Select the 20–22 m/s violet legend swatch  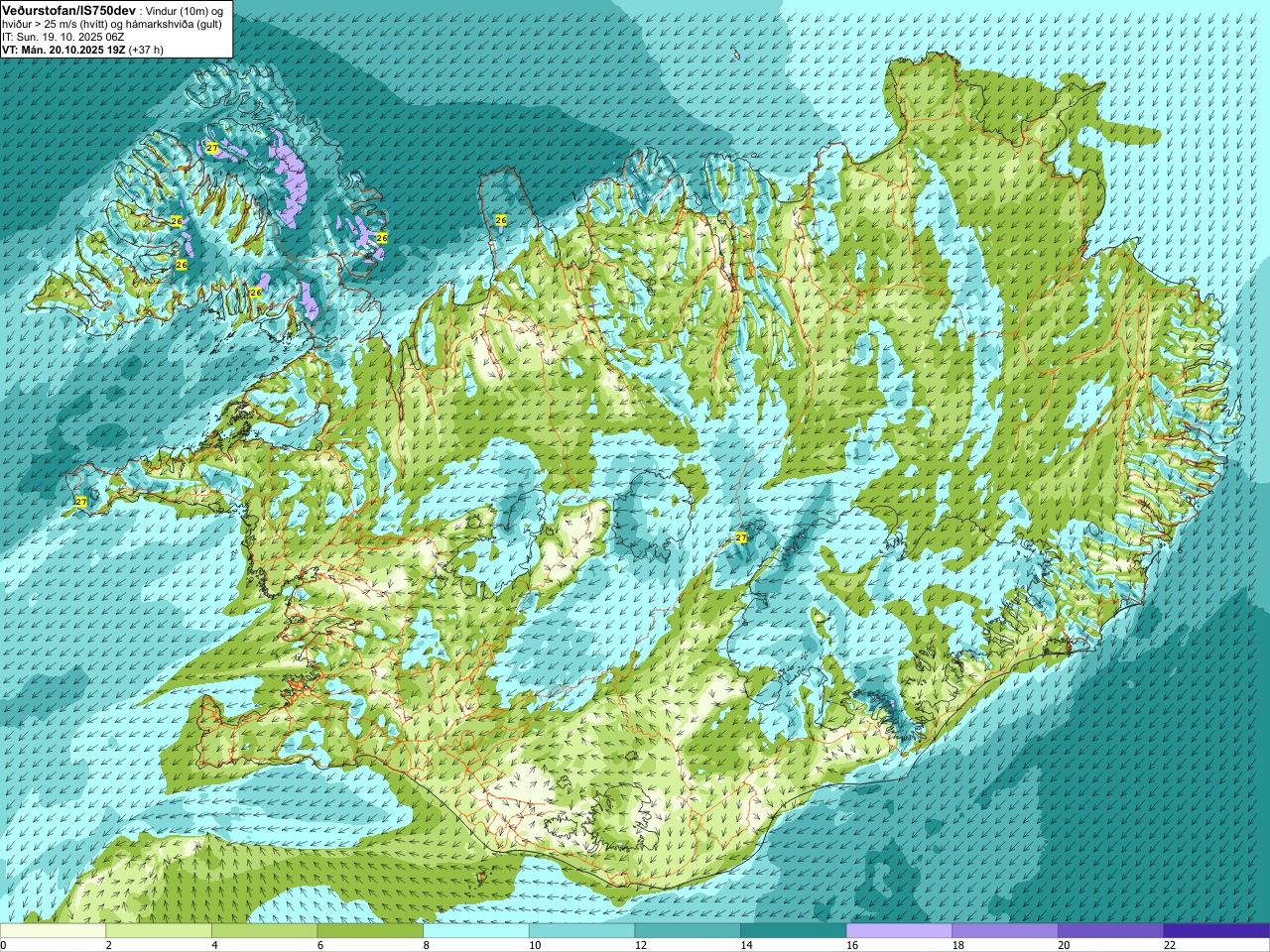[1111, 931]
